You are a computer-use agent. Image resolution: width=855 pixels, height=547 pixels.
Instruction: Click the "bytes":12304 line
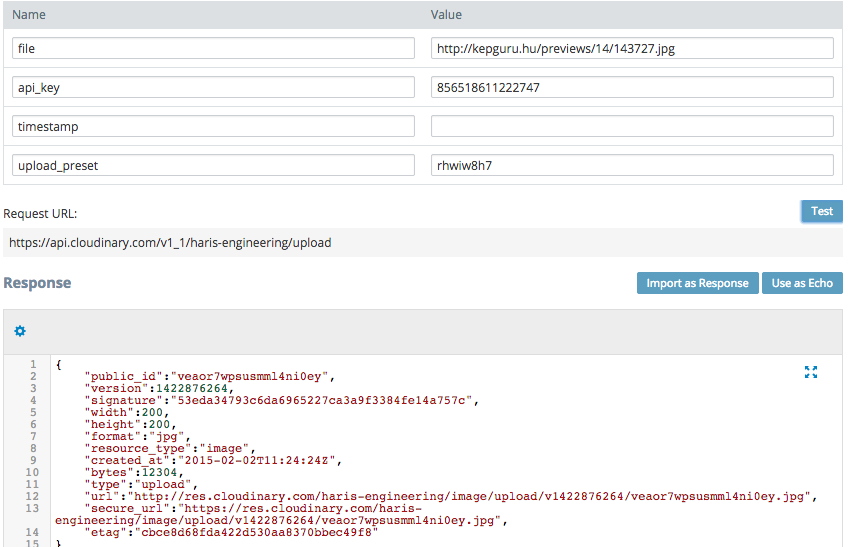pyautogui.click(x=134, y=472)
